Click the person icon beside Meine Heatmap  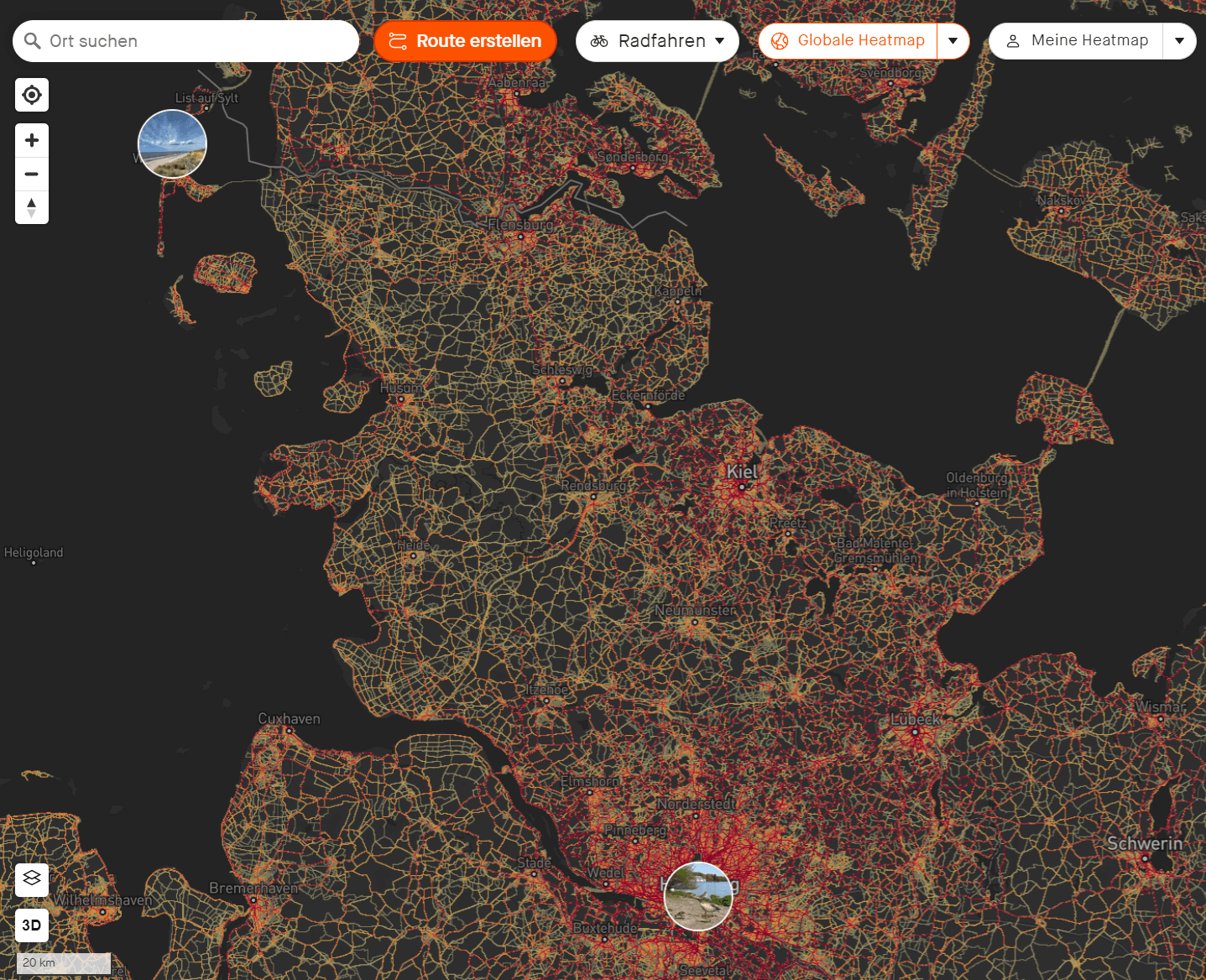pos(1013,40)
